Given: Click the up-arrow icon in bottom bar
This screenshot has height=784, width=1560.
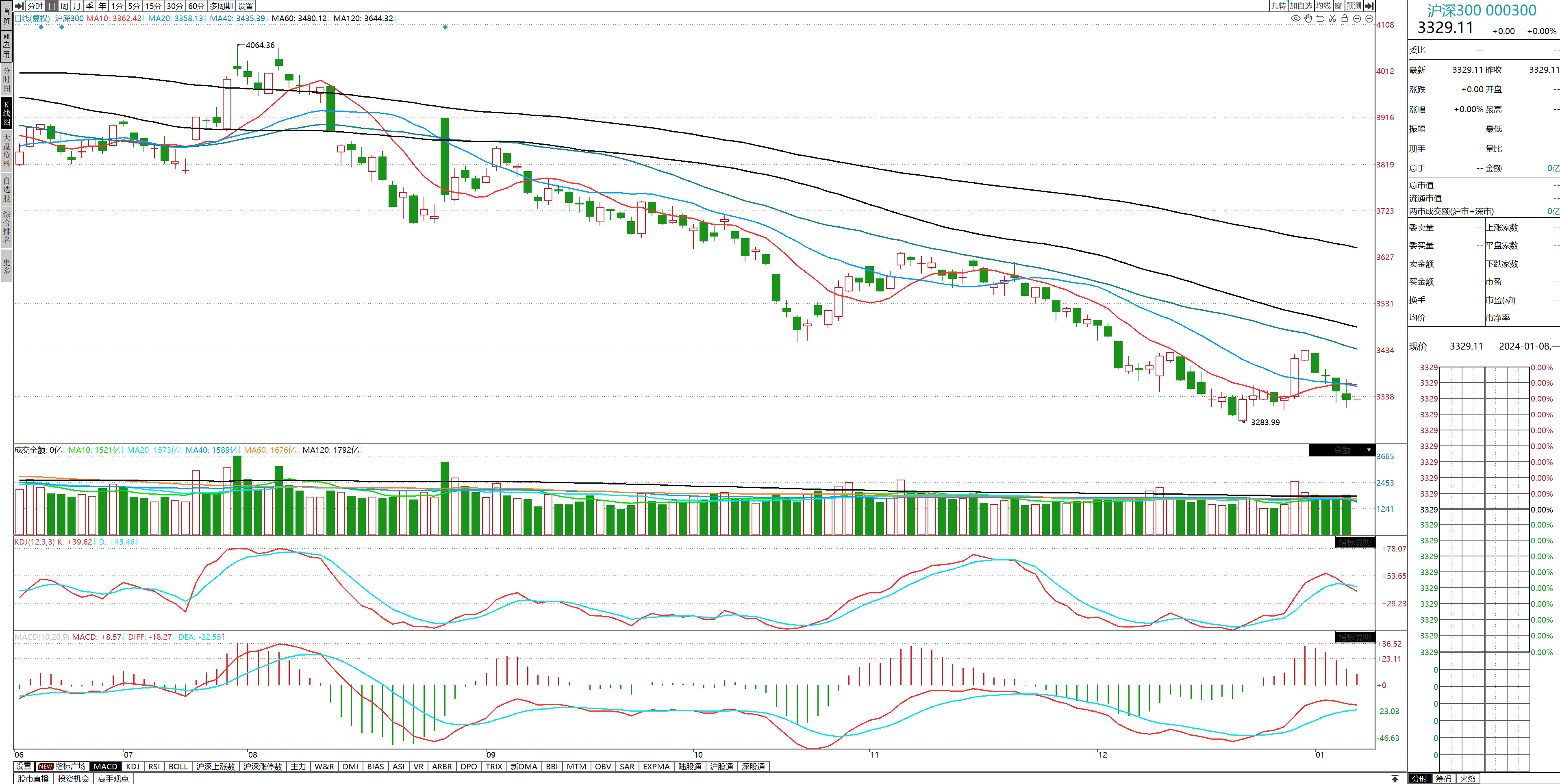Looking at the screenshot, I should 1395,779.
